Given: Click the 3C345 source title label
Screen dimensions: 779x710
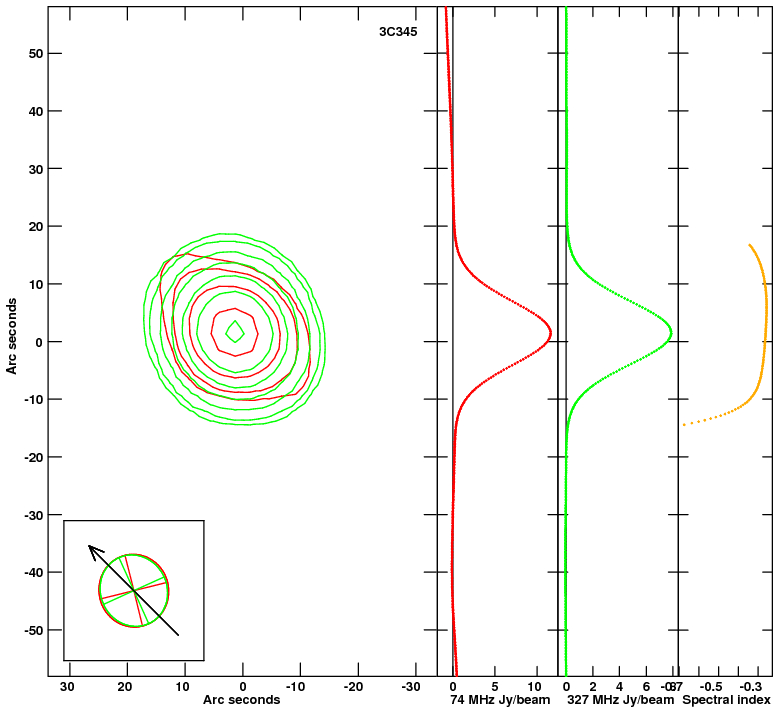Looking at the screenshot, I should tap(398, 32).
